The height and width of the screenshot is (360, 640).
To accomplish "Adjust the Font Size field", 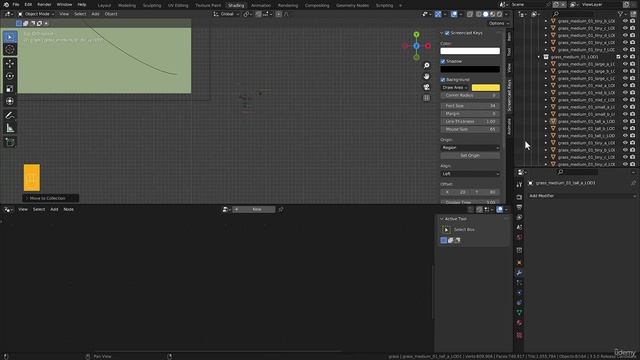I will click(470, 106).
